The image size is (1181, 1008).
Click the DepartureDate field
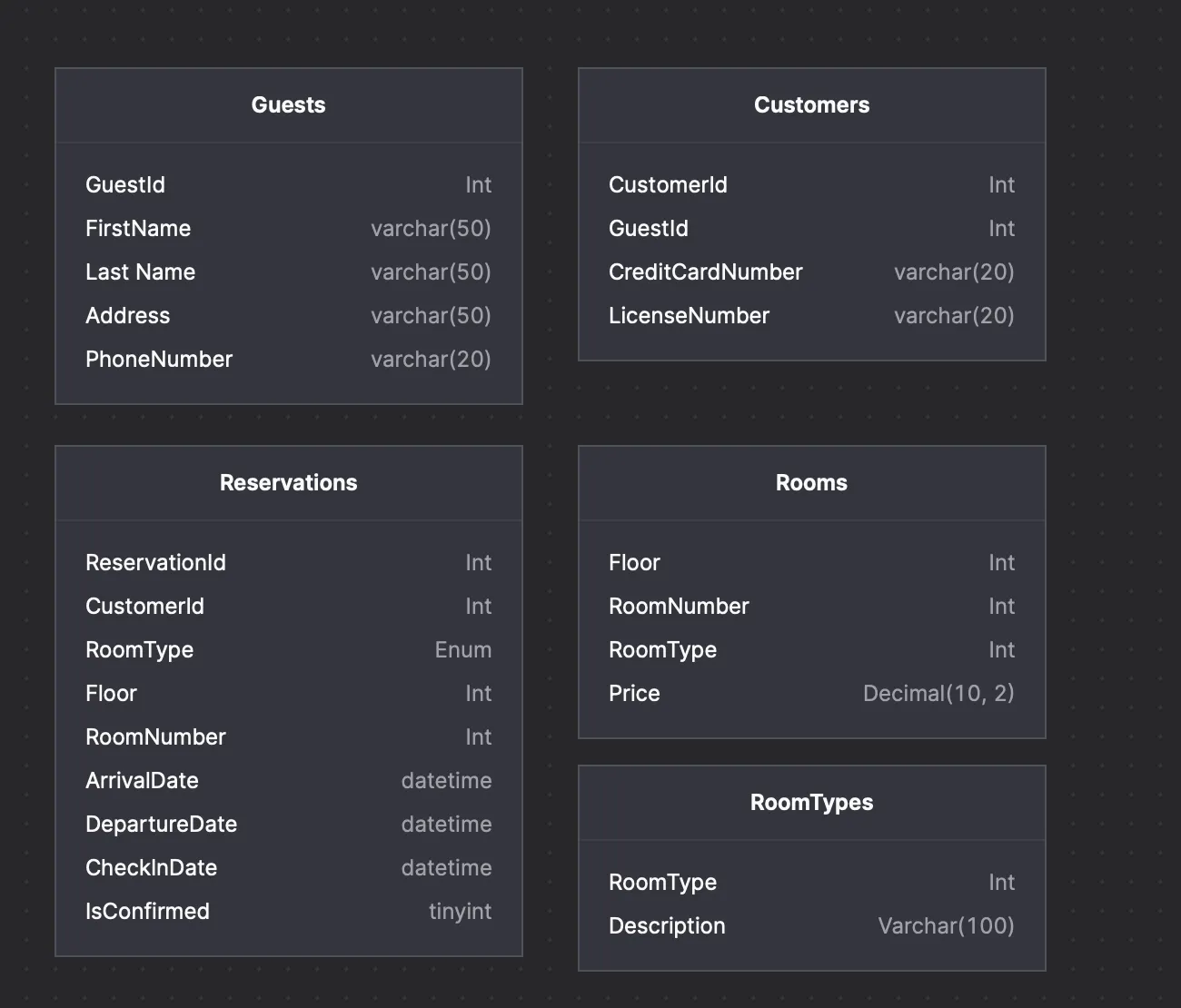(161, 825)
